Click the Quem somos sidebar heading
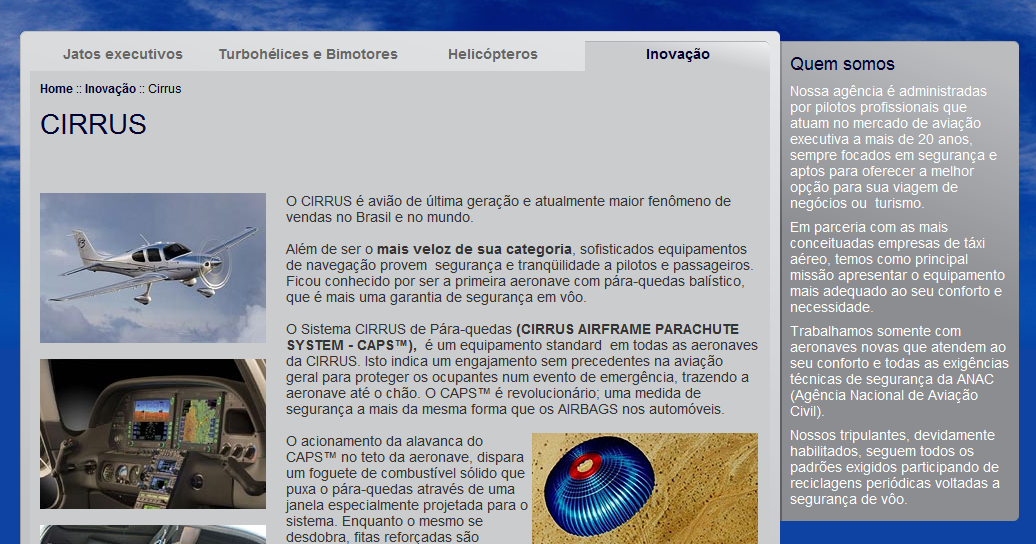The image size is (1036, 544). tap(842, 64)
